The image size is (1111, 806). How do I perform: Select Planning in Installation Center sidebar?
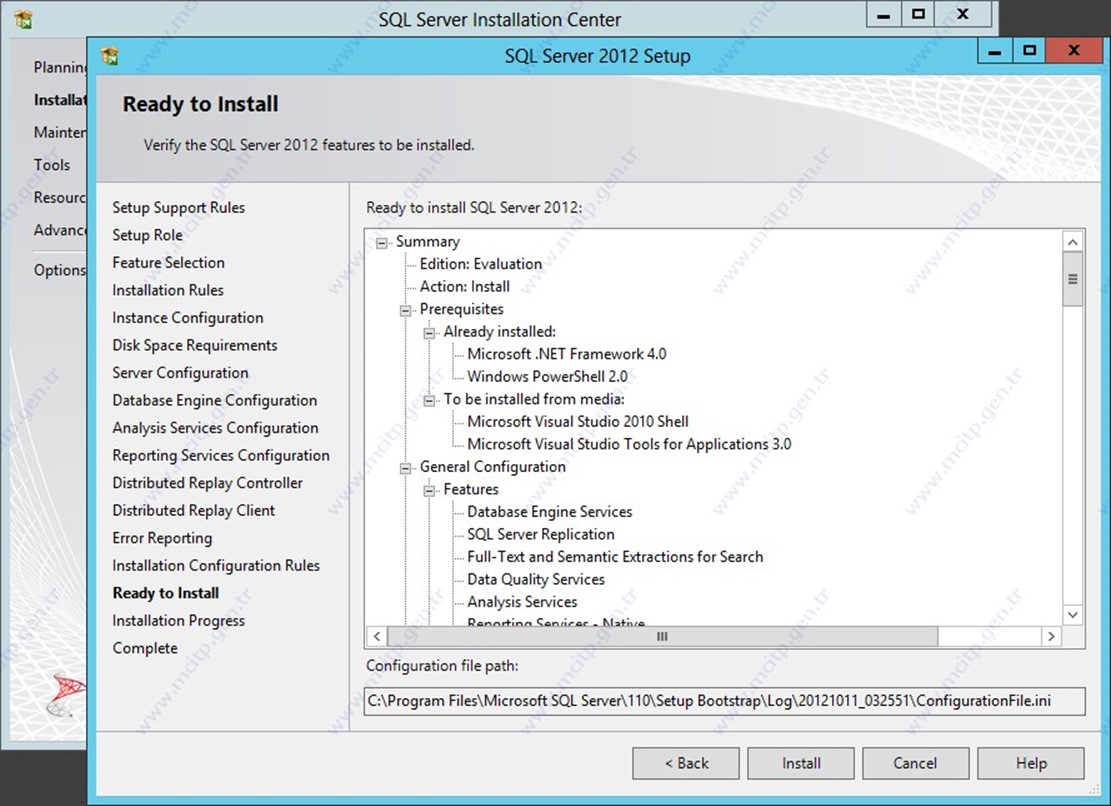(60, 67)
